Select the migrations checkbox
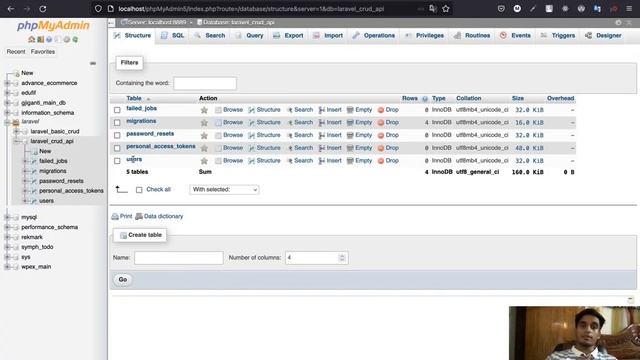The height and width of the screenshot is (360, 640). click(117, 122)
